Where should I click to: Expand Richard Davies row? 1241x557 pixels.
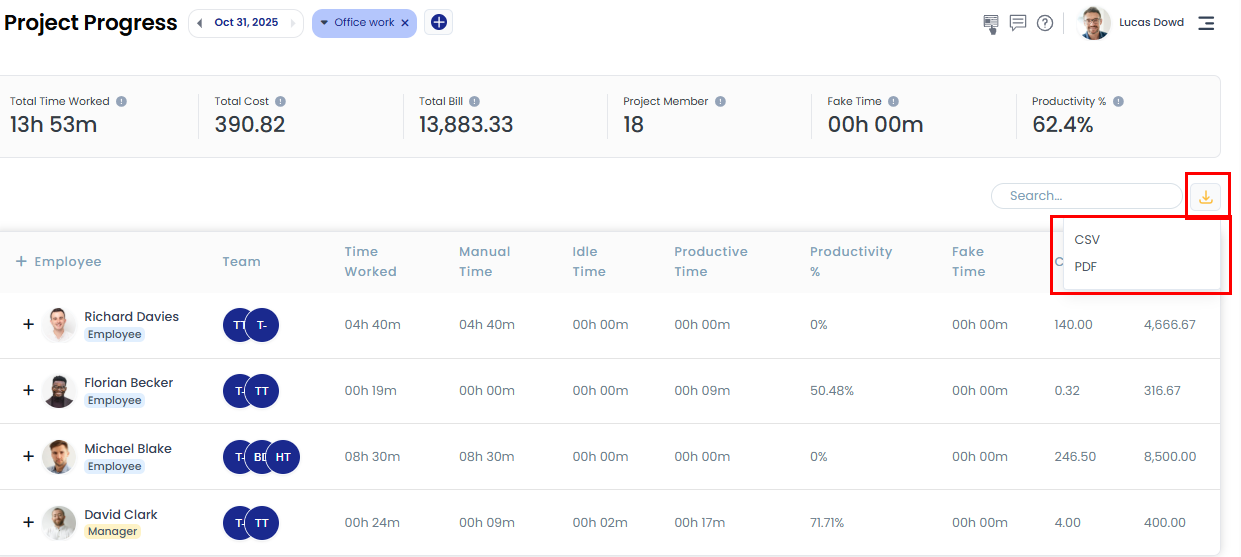(x=28, y=324)
